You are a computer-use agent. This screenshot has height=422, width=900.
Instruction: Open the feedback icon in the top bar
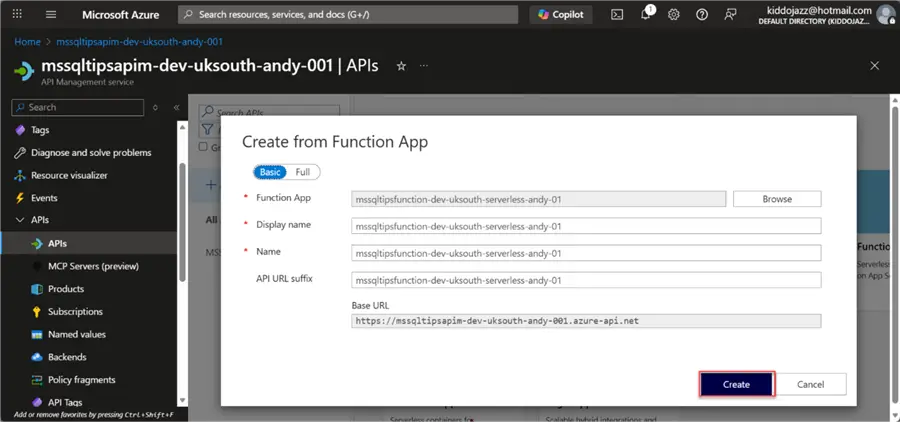730,15
